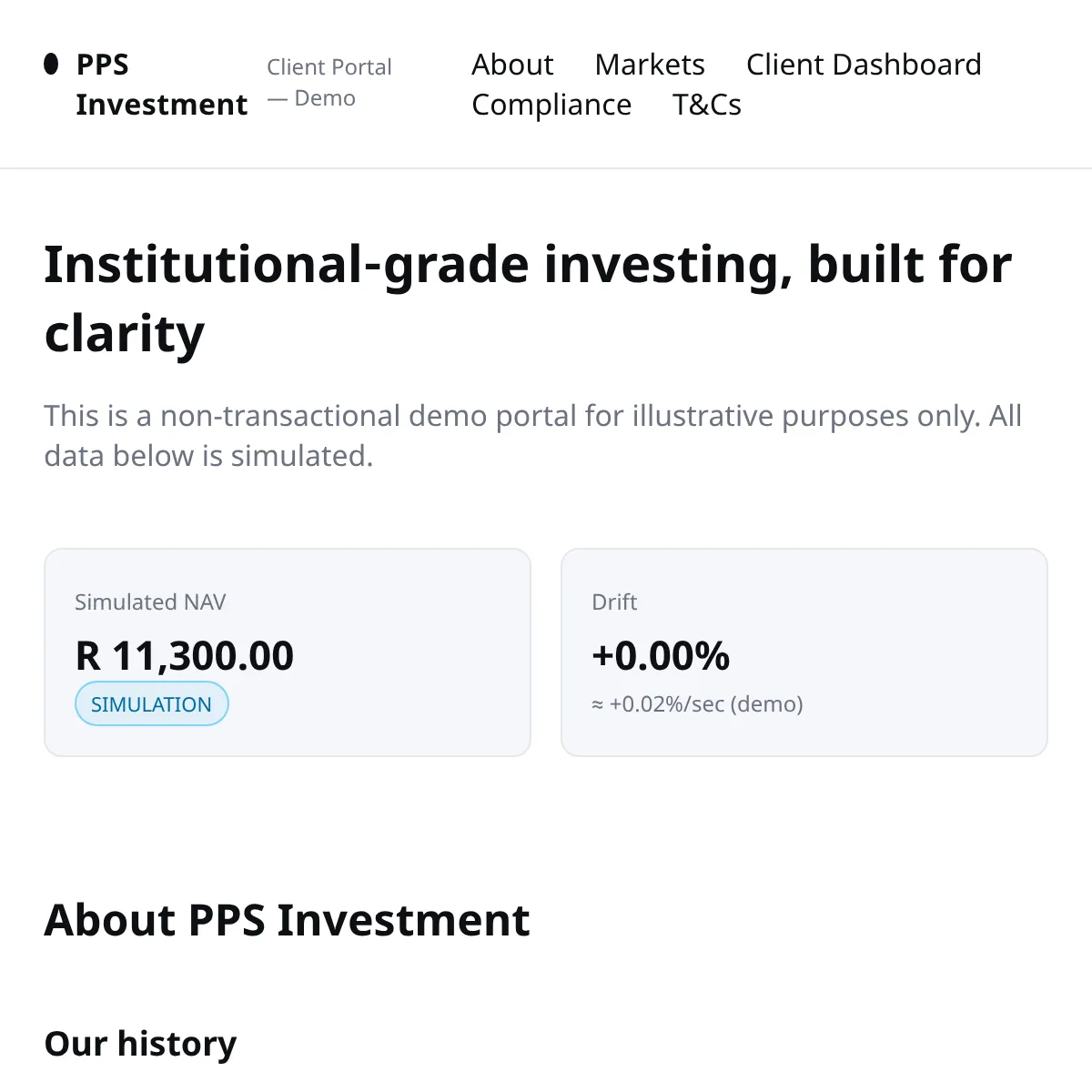Open the About navigation item
Viewport: 1092px width, 1092px height.
click(x=512, y=65)
